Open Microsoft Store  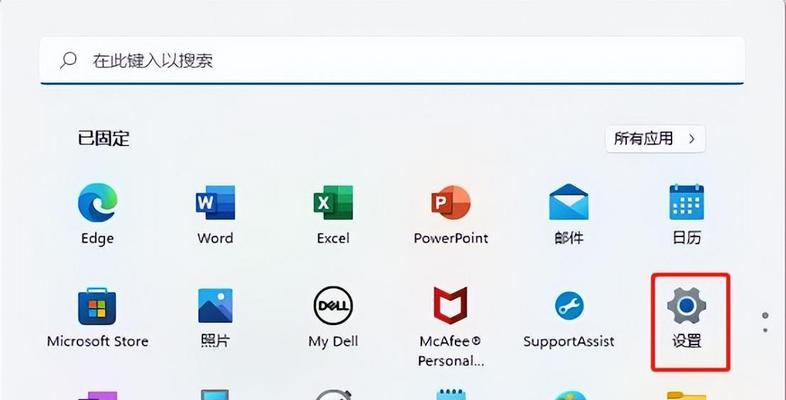(x=97, y=317)
